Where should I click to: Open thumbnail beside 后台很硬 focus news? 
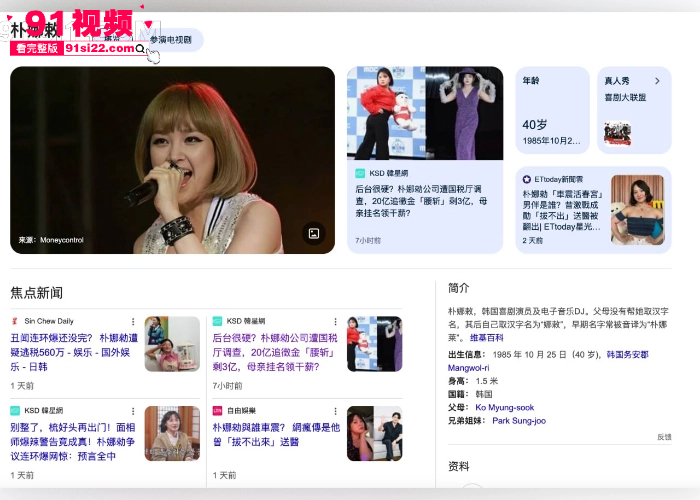pos(375,344)
